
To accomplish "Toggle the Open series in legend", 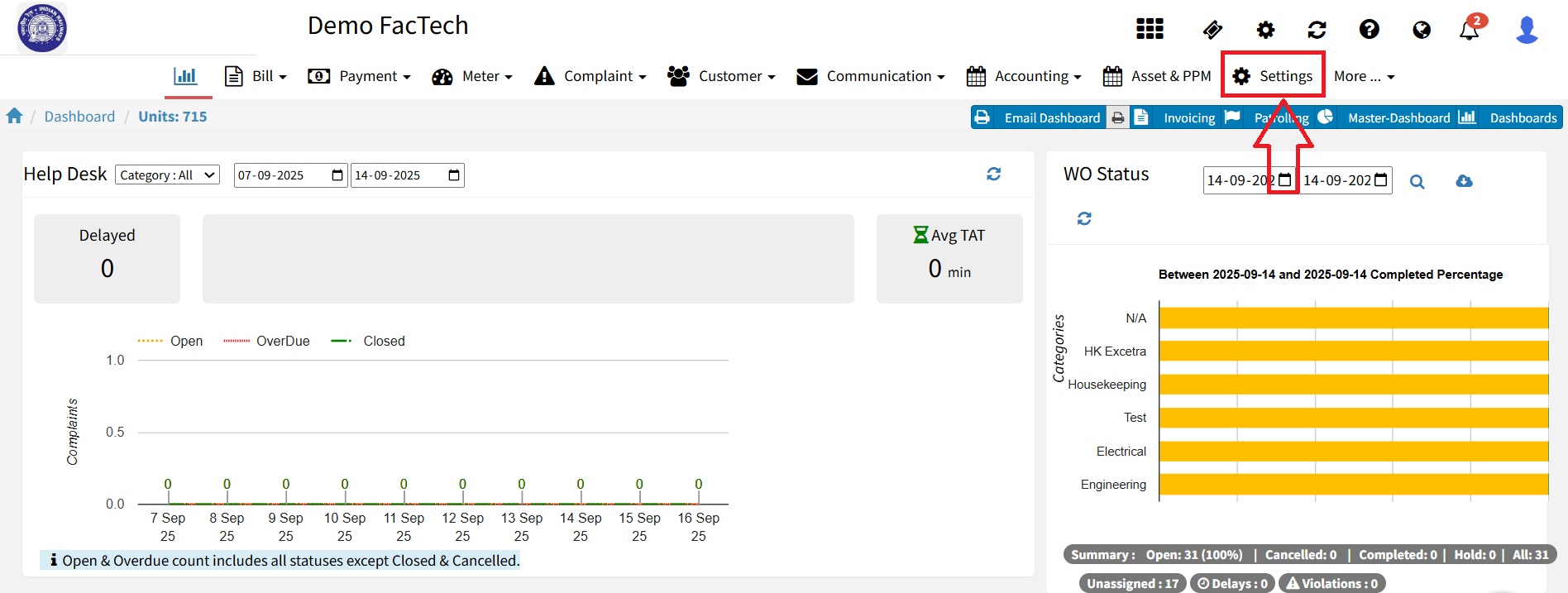I will point(170,341).
